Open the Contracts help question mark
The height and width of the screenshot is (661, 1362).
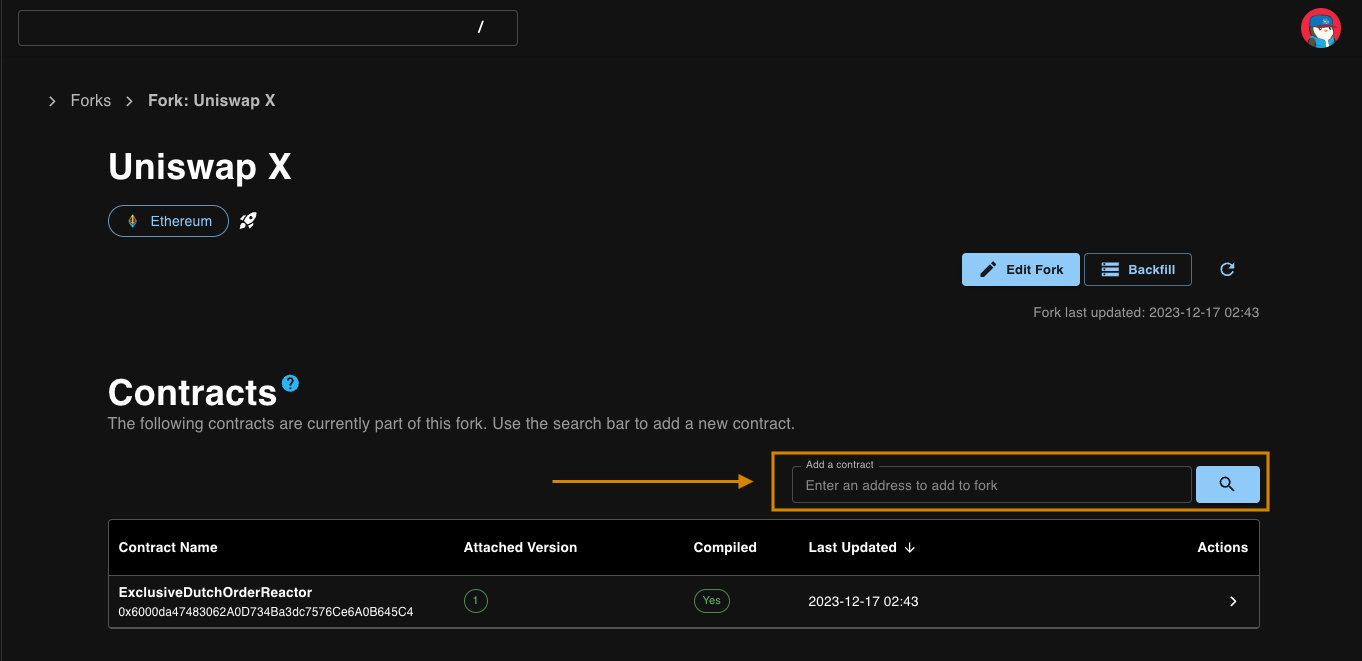(x=290, y=383)
